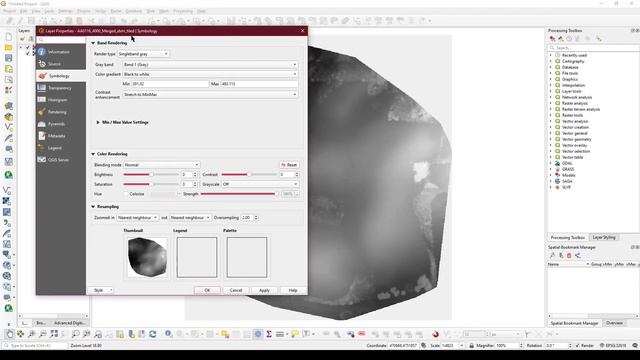This screenshot has width=640, height=360.
Task: Switch to the Pyramids tab
Action: click(61, 124)
